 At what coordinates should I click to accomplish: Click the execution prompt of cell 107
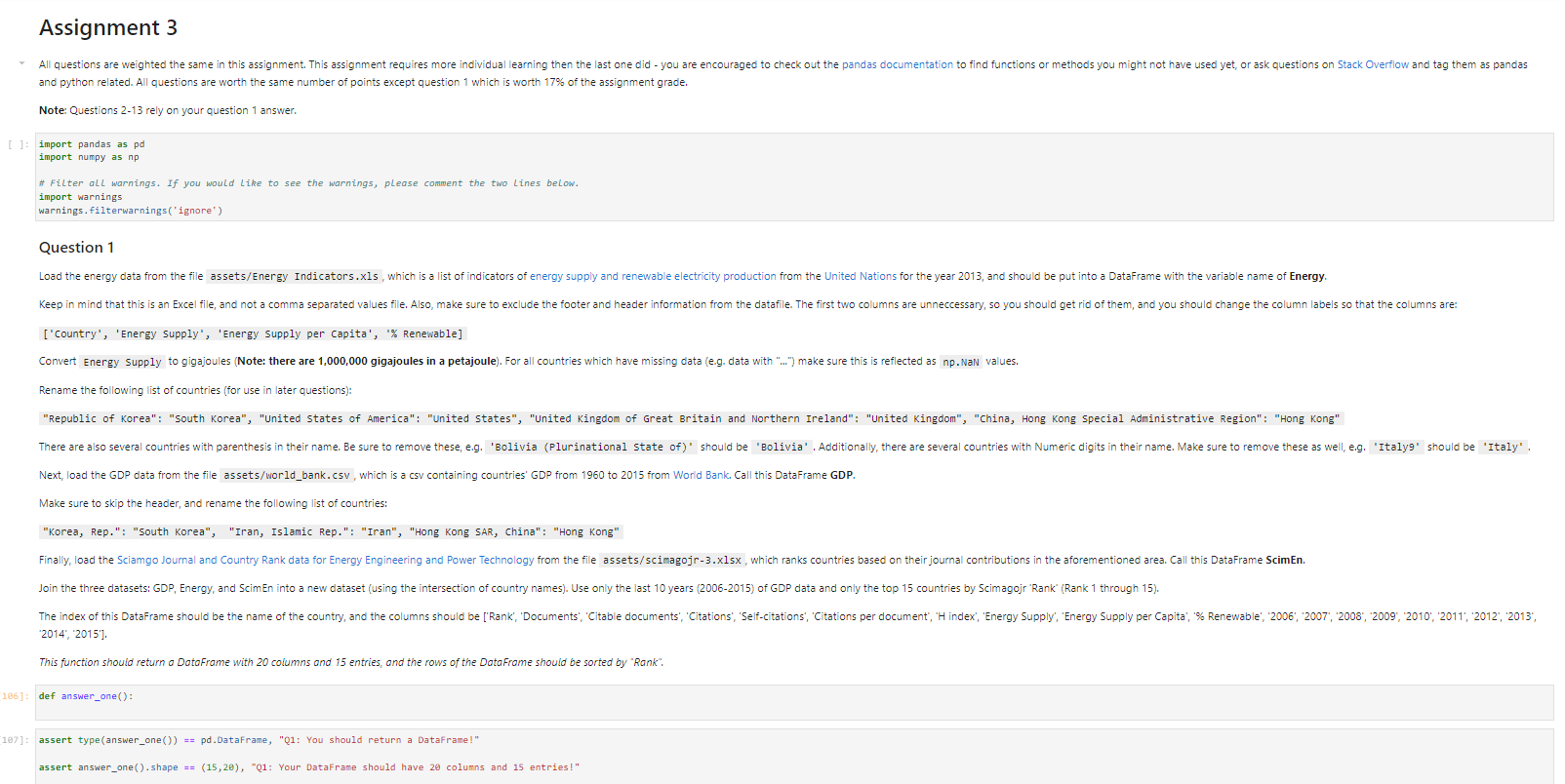click(15, 740)
